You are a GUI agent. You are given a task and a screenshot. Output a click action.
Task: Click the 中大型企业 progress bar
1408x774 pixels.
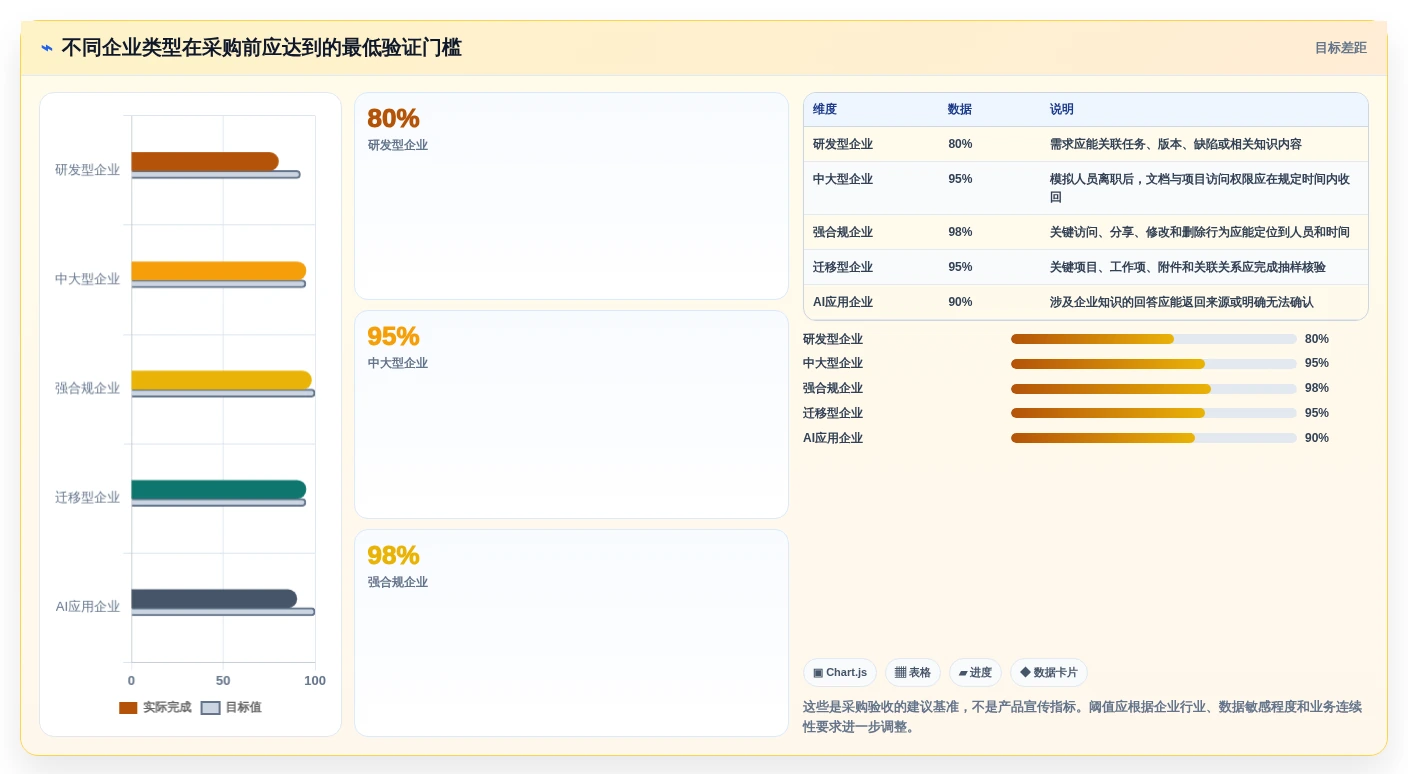(1154, 365)
